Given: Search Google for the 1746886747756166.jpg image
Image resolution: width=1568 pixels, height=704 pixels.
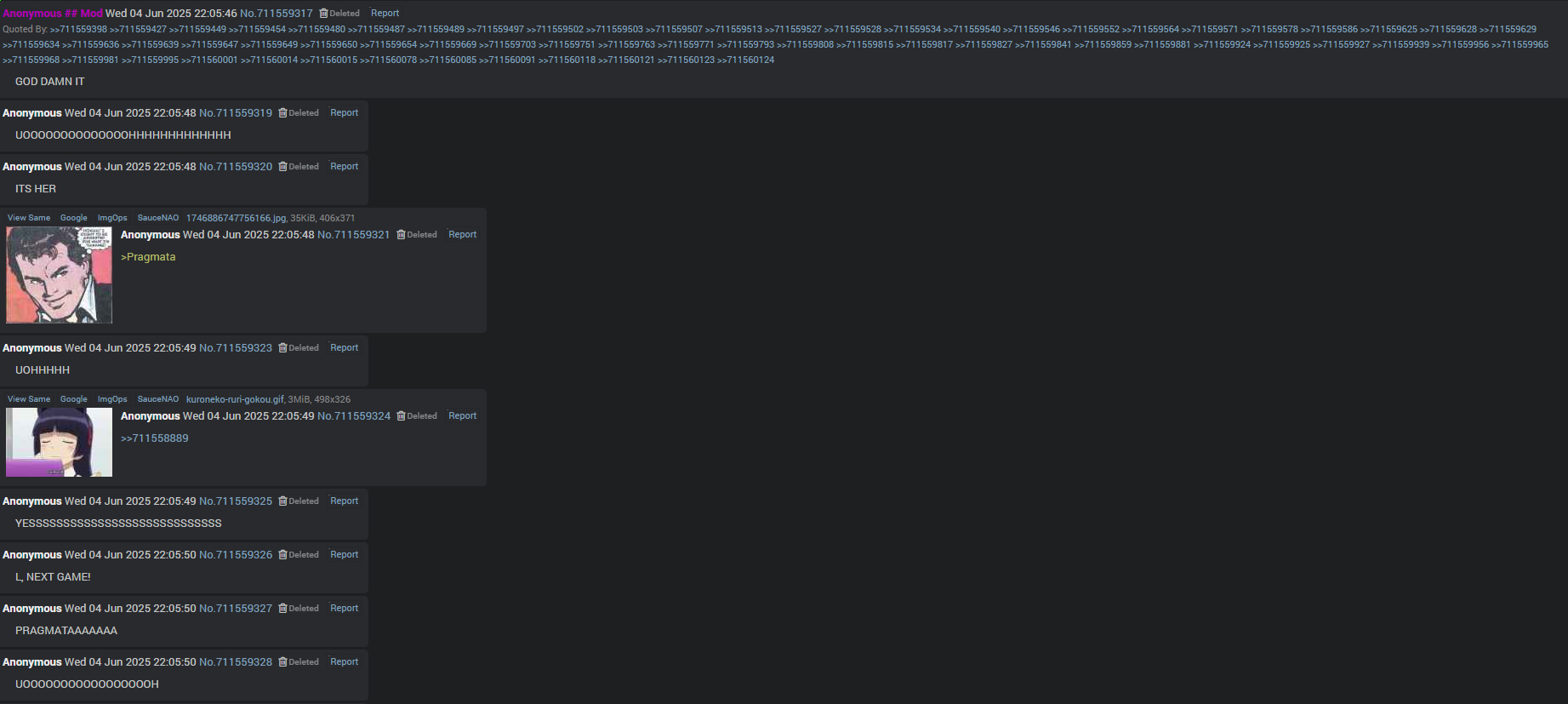Looking at the screenshot, I should [74, 218].
